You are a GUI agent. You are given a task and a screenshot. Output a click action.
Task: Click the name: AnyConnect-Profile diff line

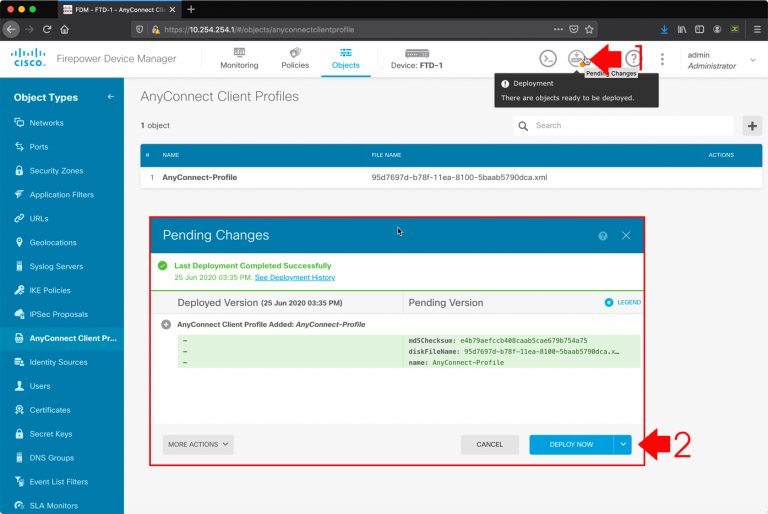pyautogui.click(x=456, y=363)
